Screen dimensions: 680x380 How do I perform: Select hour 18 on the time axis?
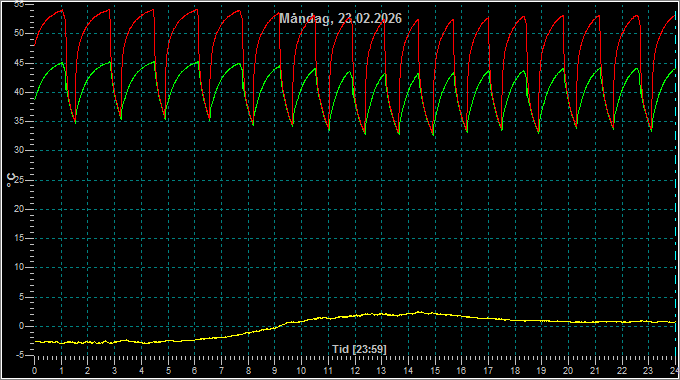coord(515,371)
